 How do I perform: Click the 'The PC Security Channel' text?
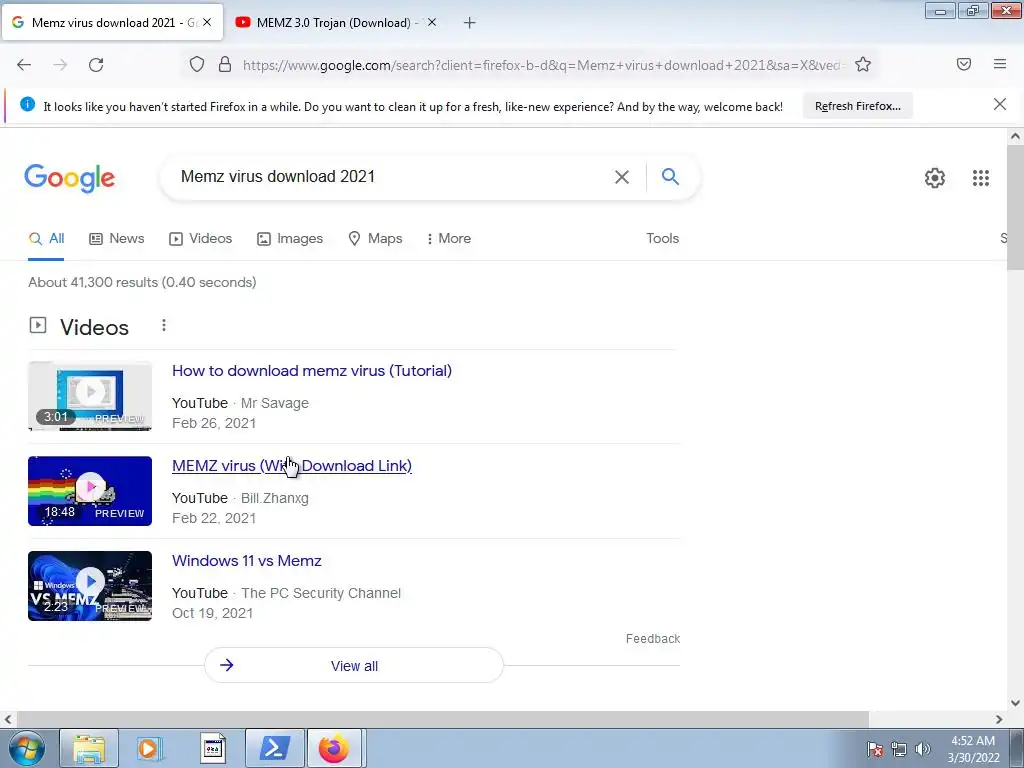coord(321,593)
